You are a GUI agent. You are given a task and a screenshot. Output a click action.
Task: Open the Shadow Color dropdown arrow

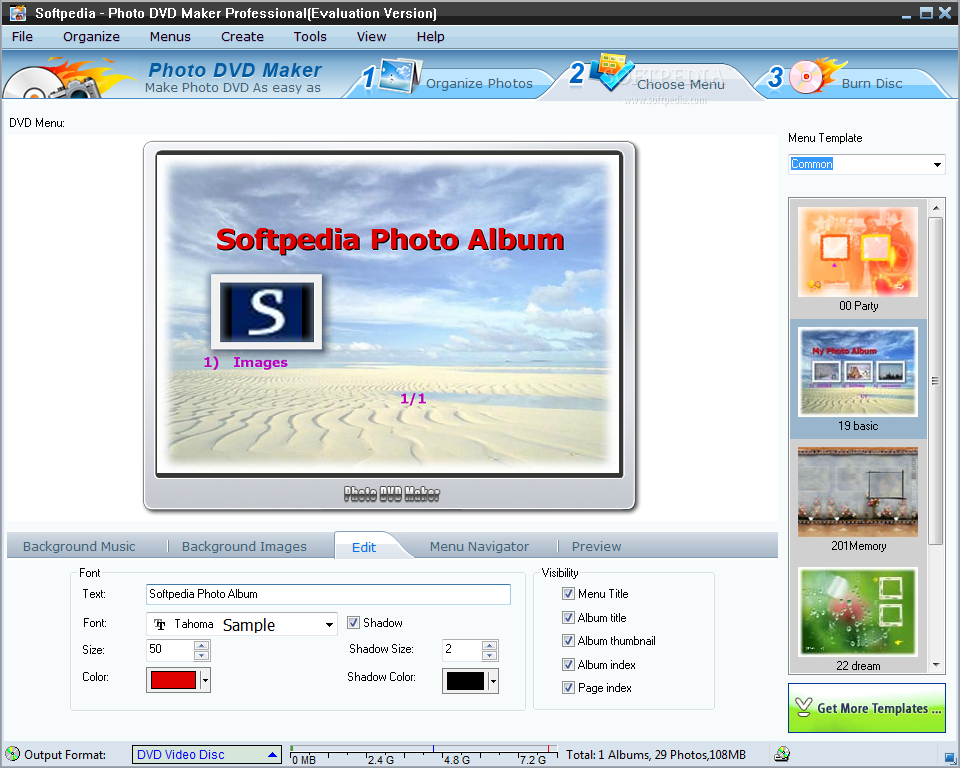coord(493,680)
